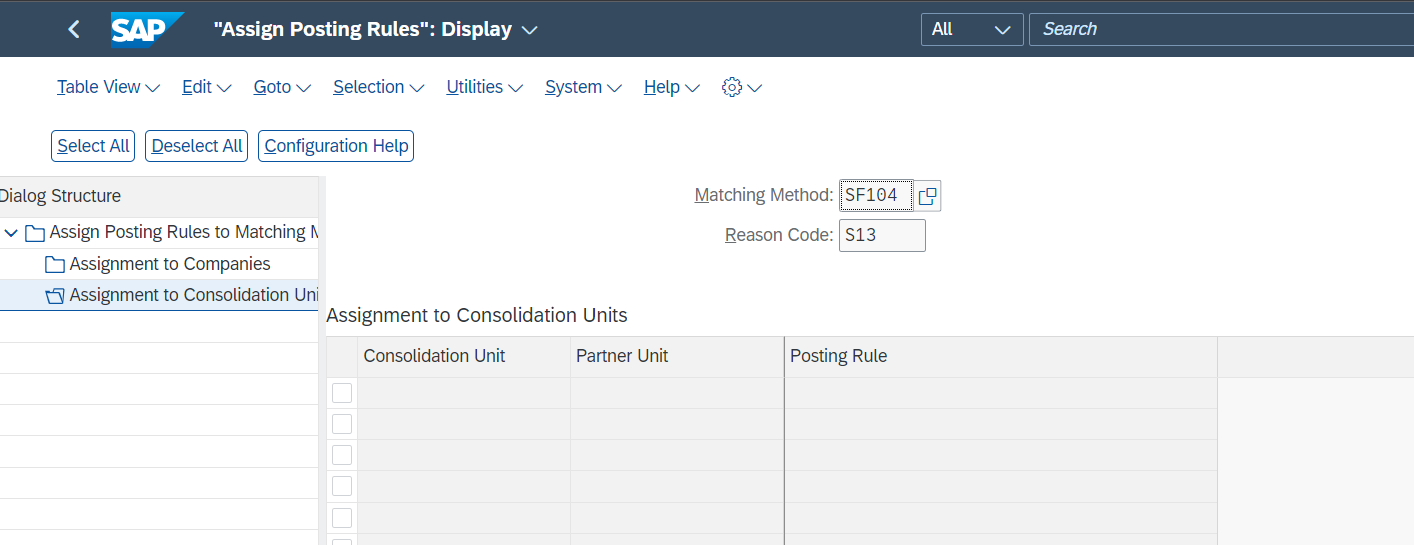The height and width of the screenshot is (545, 1414).
Task: Click the open folder icon for Consolidation Units
Action: pyautogui.click(x=55, y=296)
